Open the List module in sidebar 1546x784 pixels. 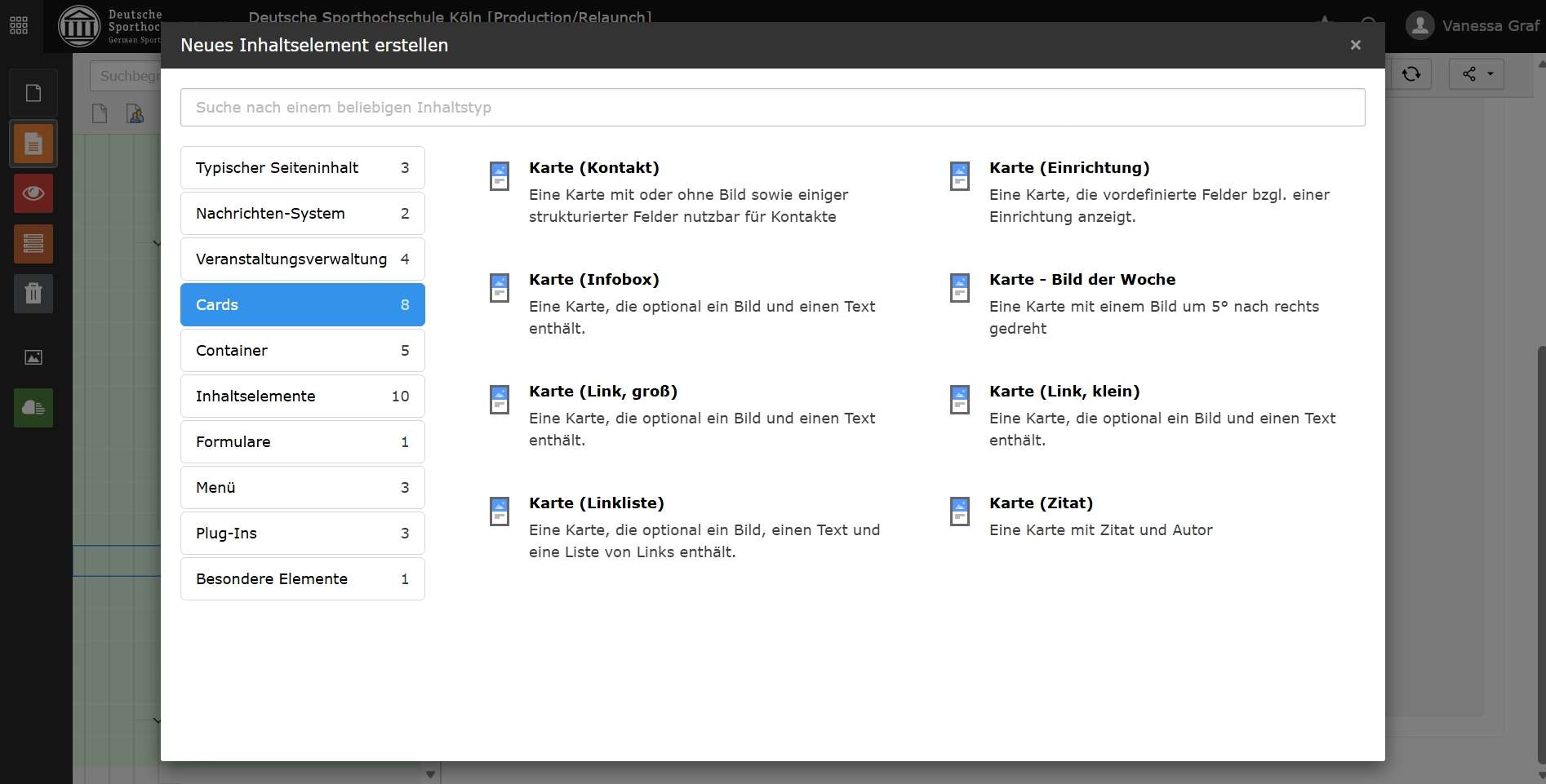pyautogui.click(x=33, y=244)
